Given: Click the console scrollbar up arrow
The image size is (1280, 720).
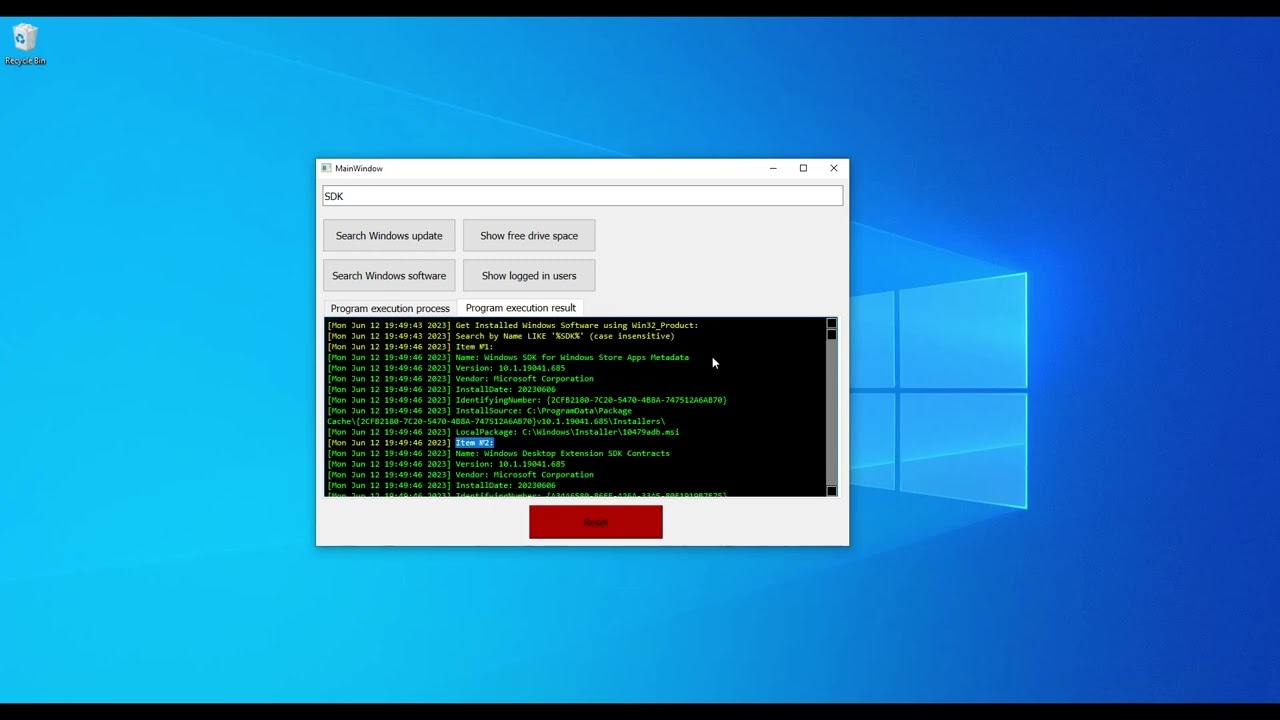Looking at the screenshot, I should [x=831, y=324].
